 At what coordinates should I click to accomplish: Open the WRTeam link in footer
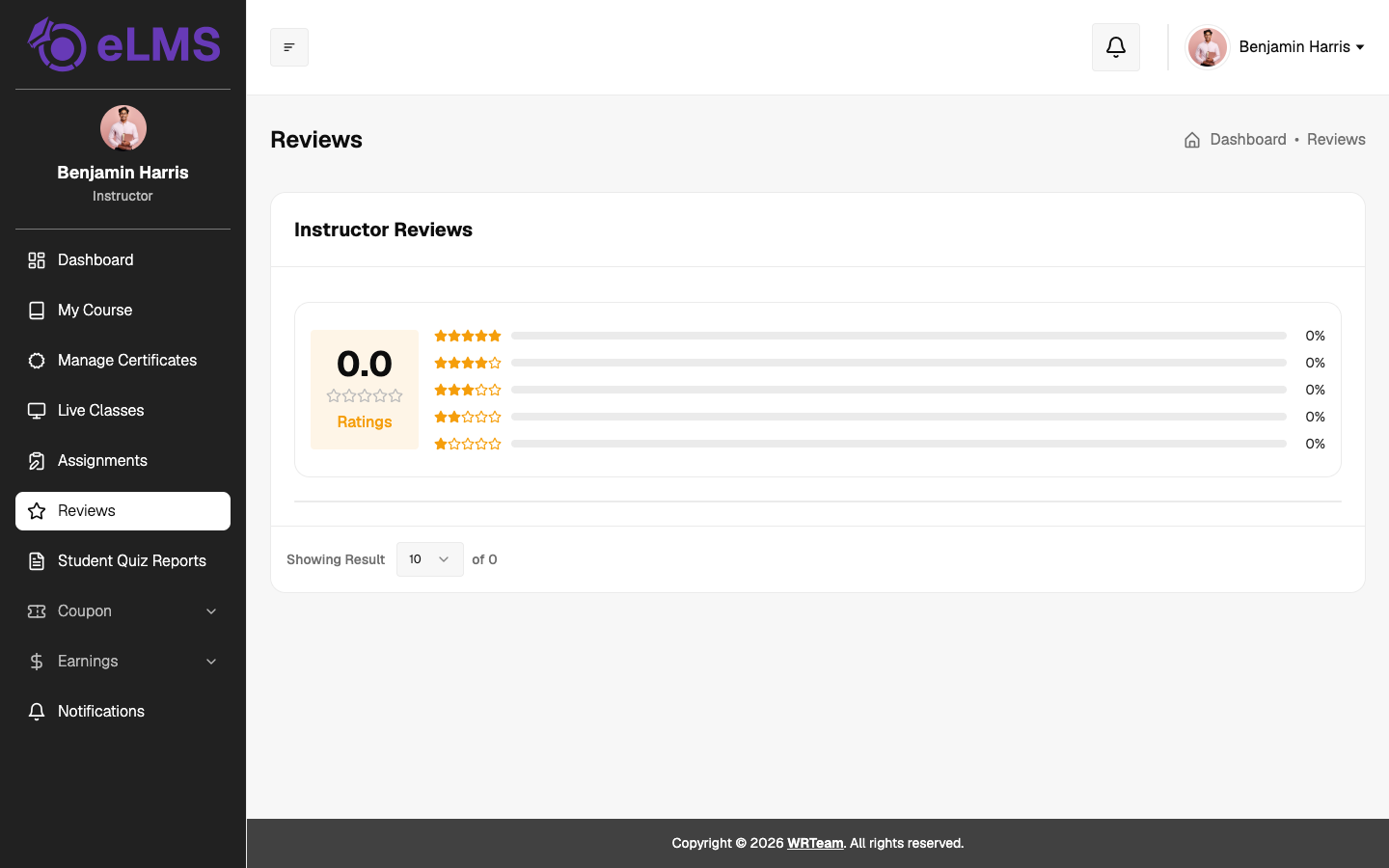[x=815, y=843]
